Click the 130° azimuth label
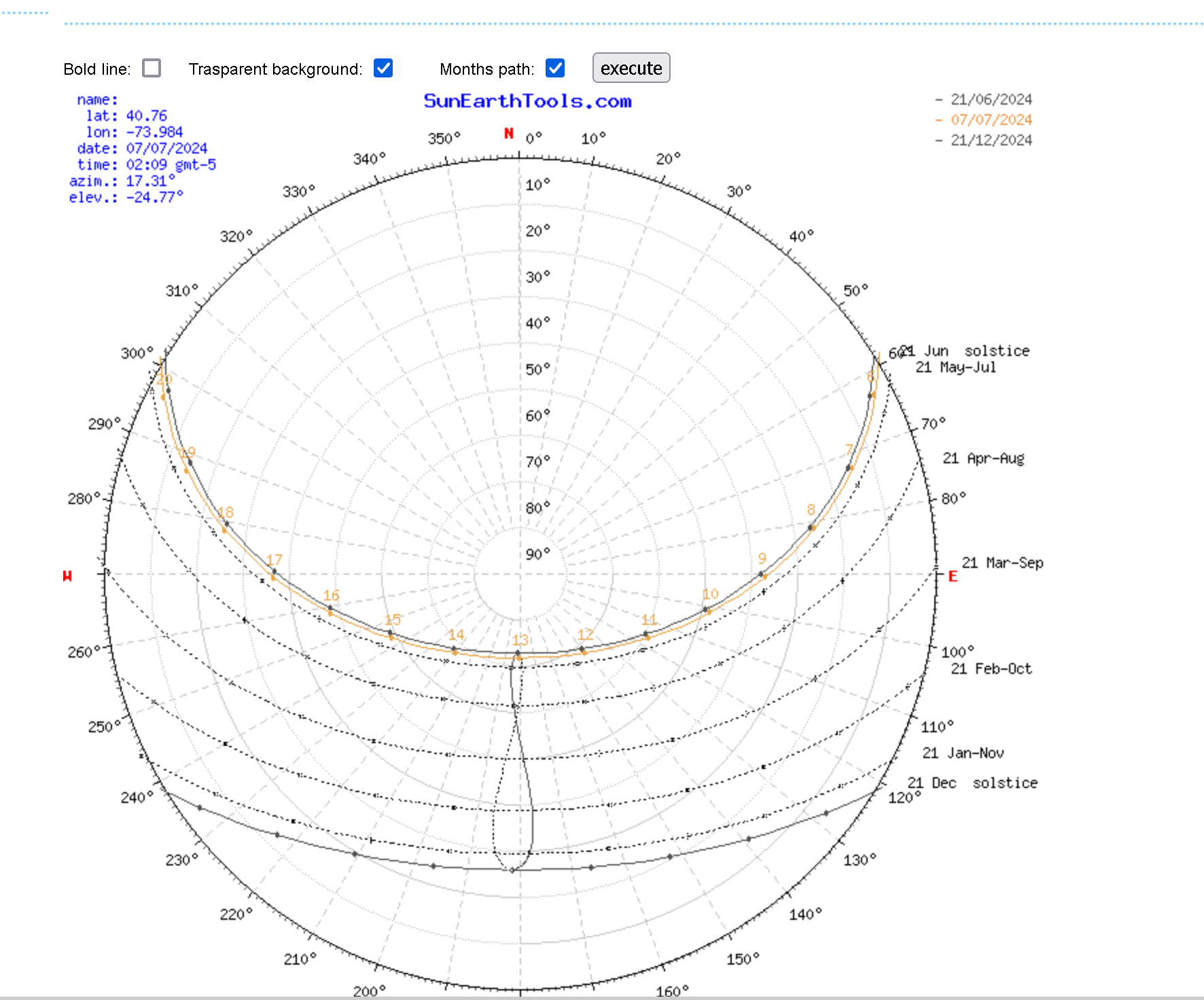The image size is (1204, 1000). click(860, 860)
